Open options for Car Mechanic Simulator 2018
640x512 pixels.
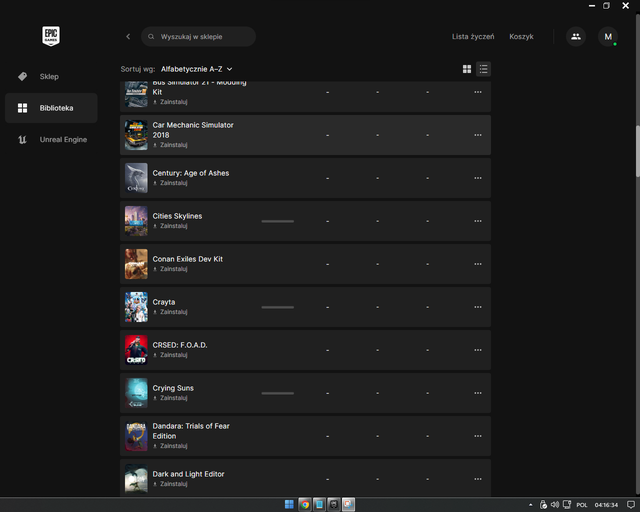coord(478,135)
